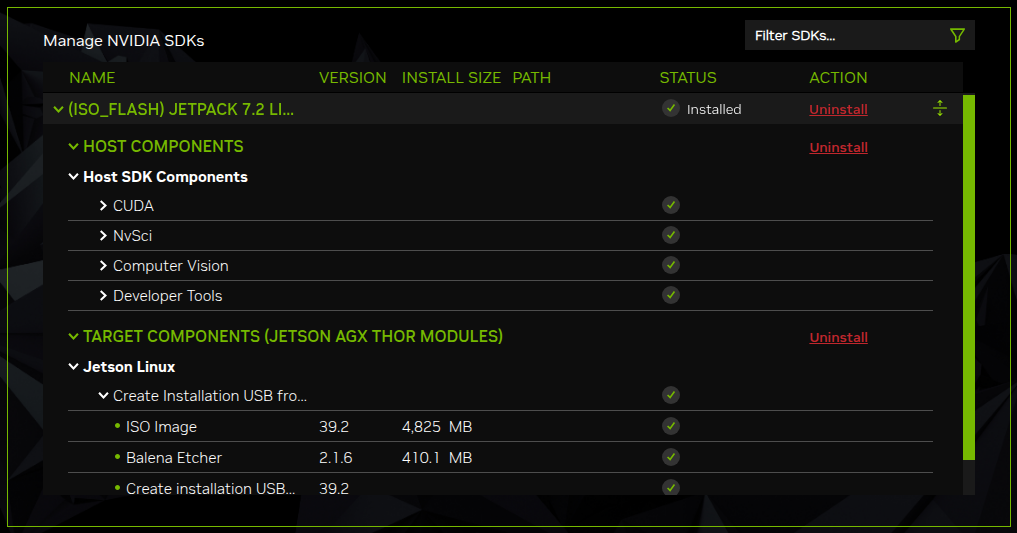Click the NAME column header

pyautogui.click(x=92, y=78)
